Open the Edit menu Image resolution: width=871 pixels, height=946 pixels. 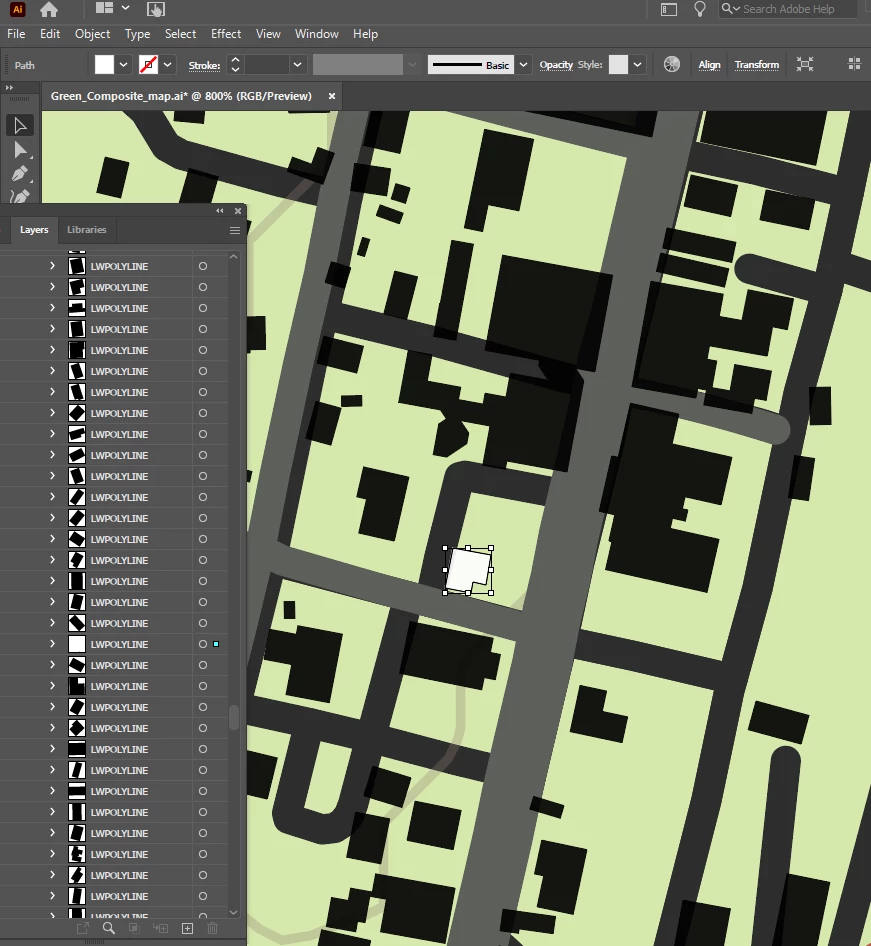[x=50, y=34]
